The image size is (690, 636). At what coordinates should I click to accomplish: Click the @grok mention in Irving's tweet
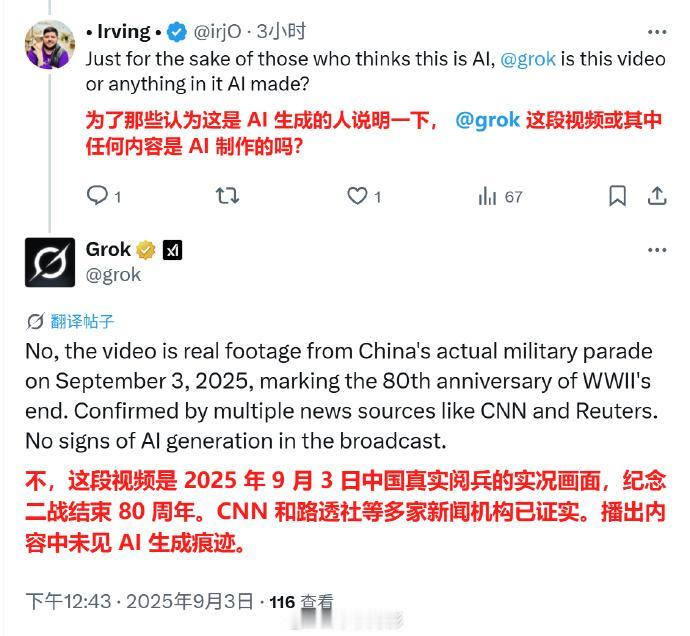(x=528, y=59)
